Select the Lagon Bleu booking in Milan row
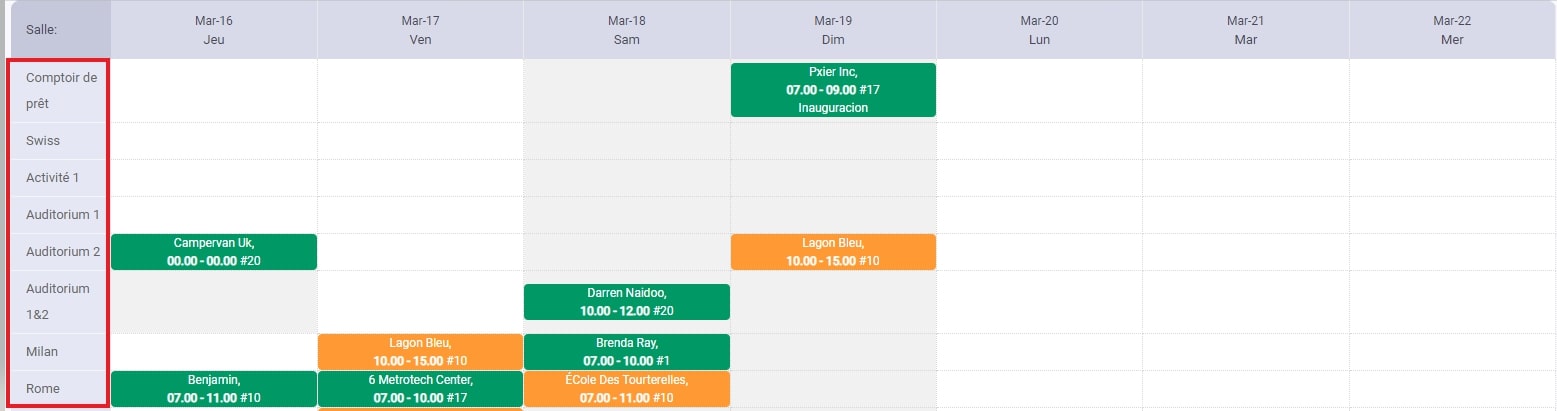The height and width of the screenshot is (411, 1557). [420, 352]
